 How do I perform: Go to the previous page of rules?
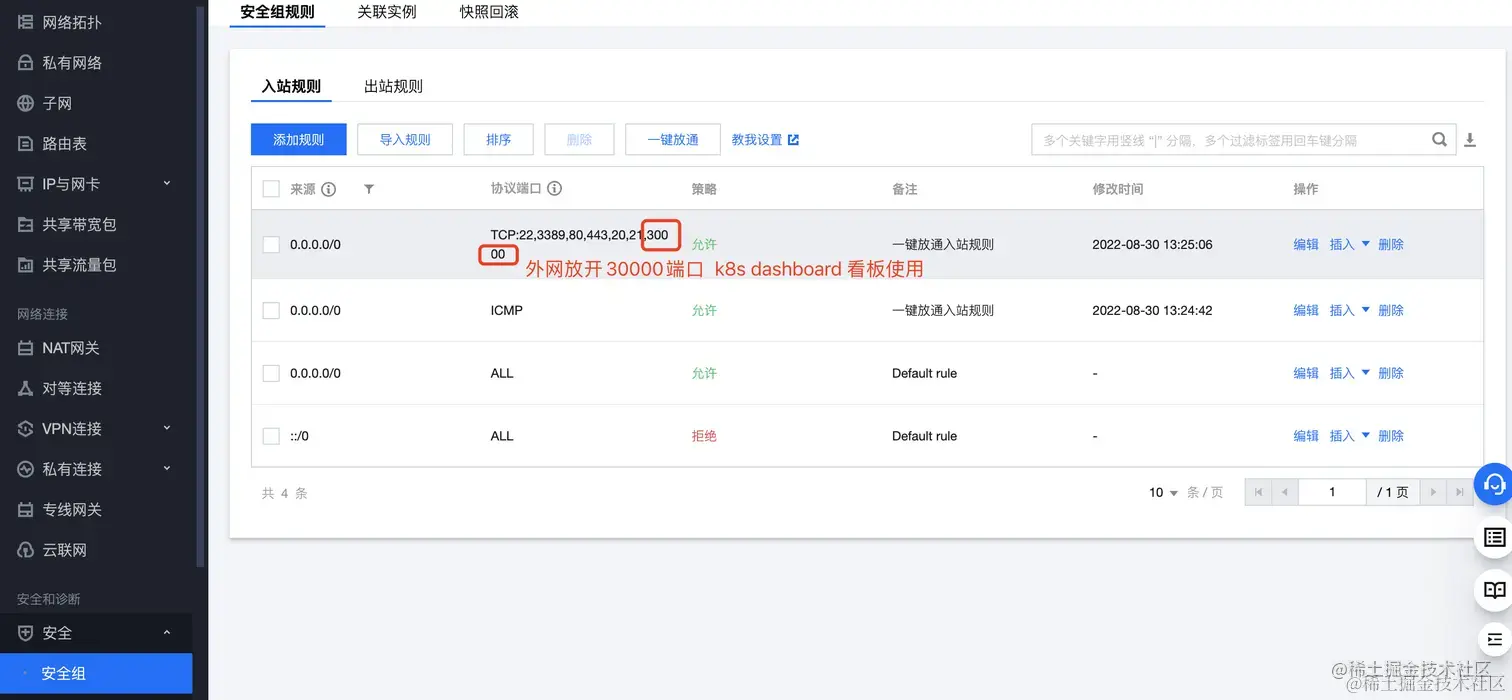tap(1285, 492)
